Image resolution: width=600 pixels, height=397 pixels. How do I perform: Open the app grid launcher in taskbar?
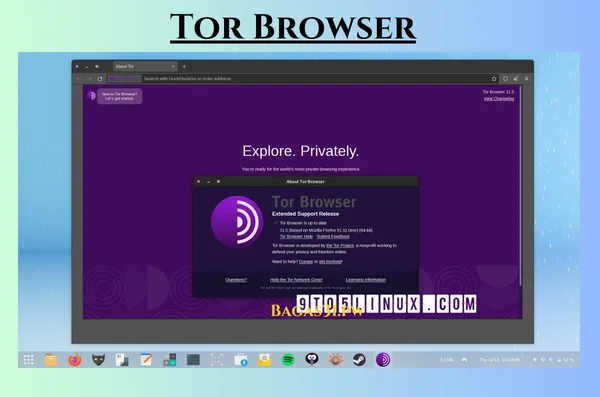(28, 360)
